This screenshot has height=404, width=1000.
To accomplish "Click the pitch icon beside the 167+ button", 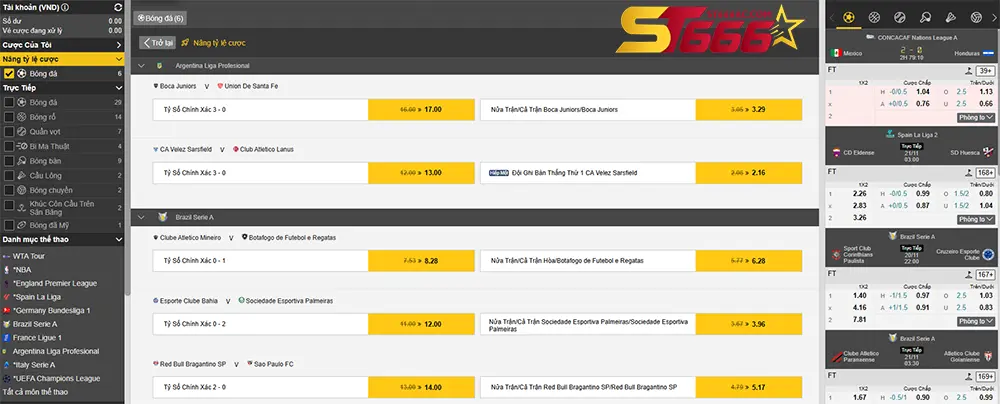I will (969, 274).
